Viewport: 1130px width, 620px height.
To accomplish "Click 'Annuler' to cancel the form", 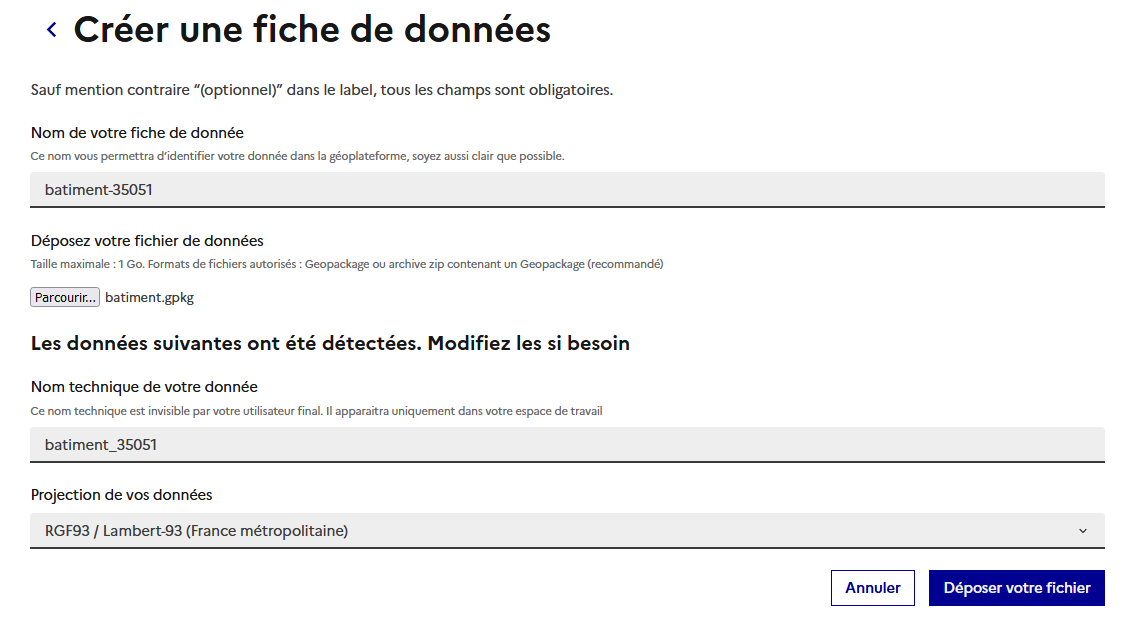I will pos(872,588).
